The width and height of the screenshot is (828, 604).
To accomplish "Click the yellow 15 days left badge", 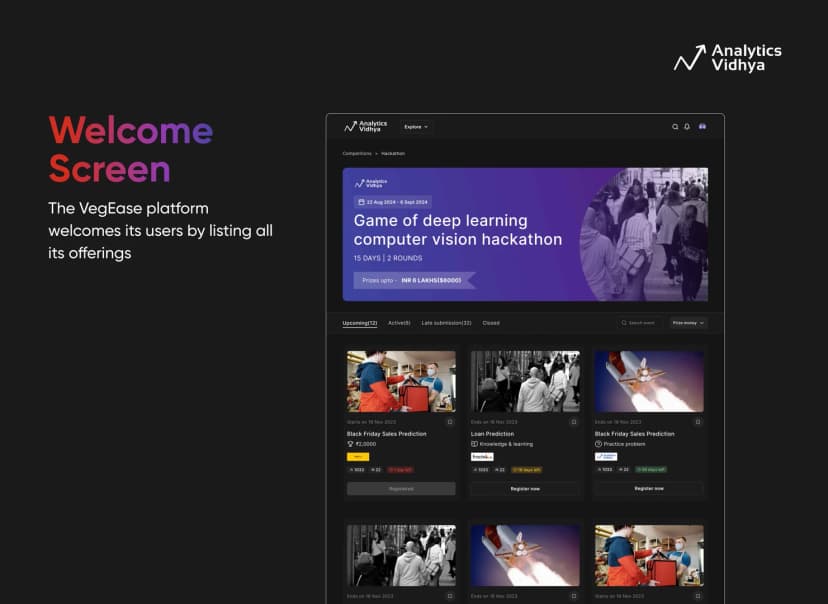I will (526, 470).
